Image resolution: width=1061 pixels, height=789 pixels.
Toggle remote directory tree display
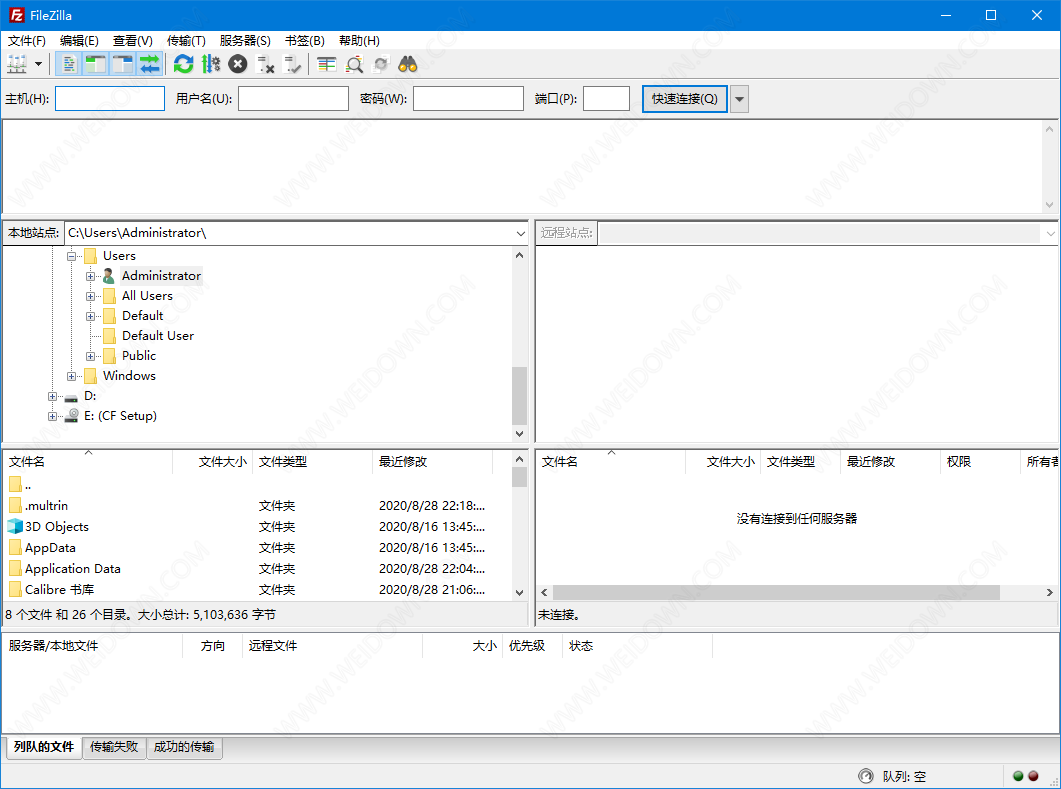pyautogui.click(x=122, y=64)
